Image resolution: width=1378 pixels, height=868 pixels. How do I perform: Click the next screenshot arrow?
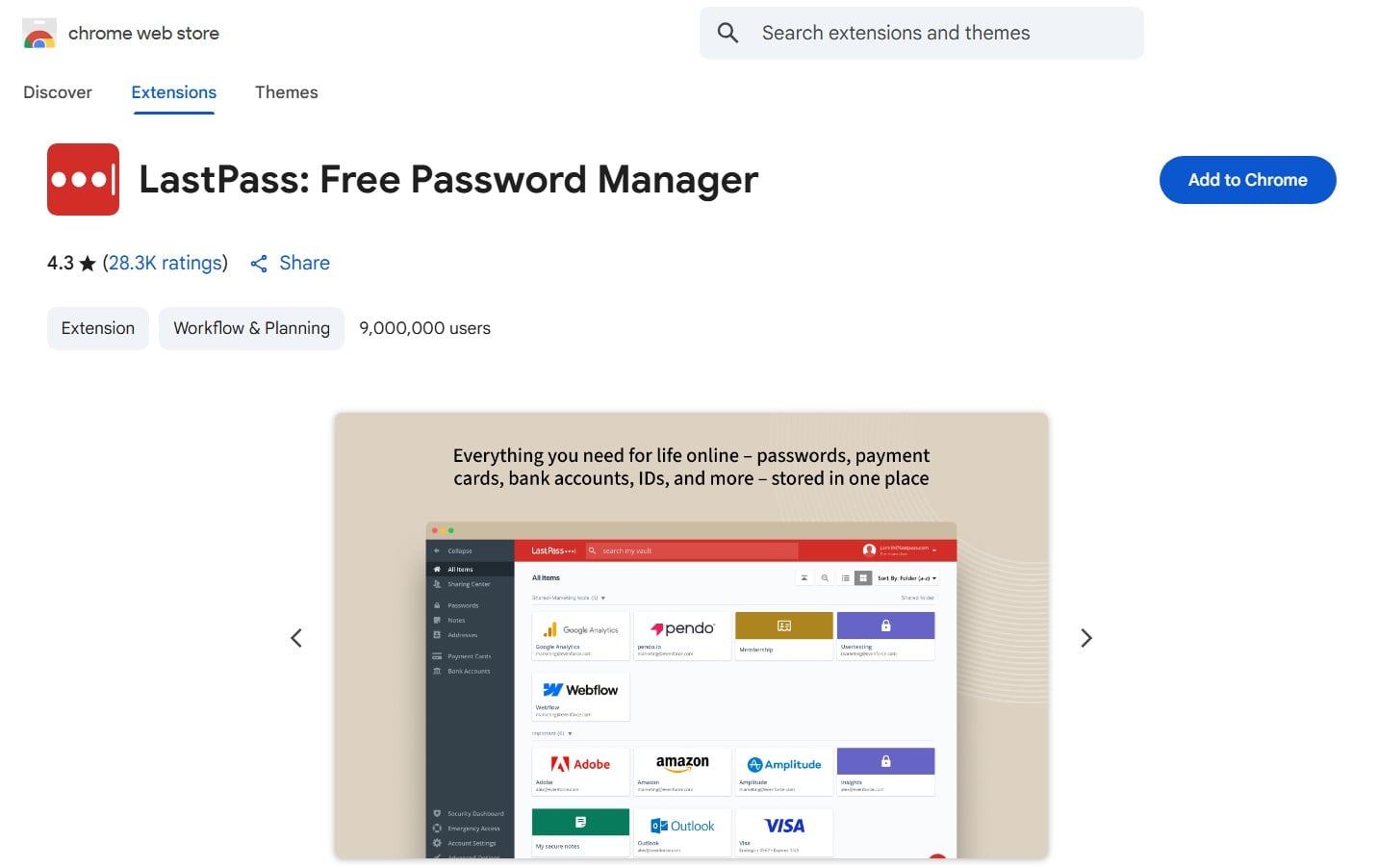(1086, 637)
